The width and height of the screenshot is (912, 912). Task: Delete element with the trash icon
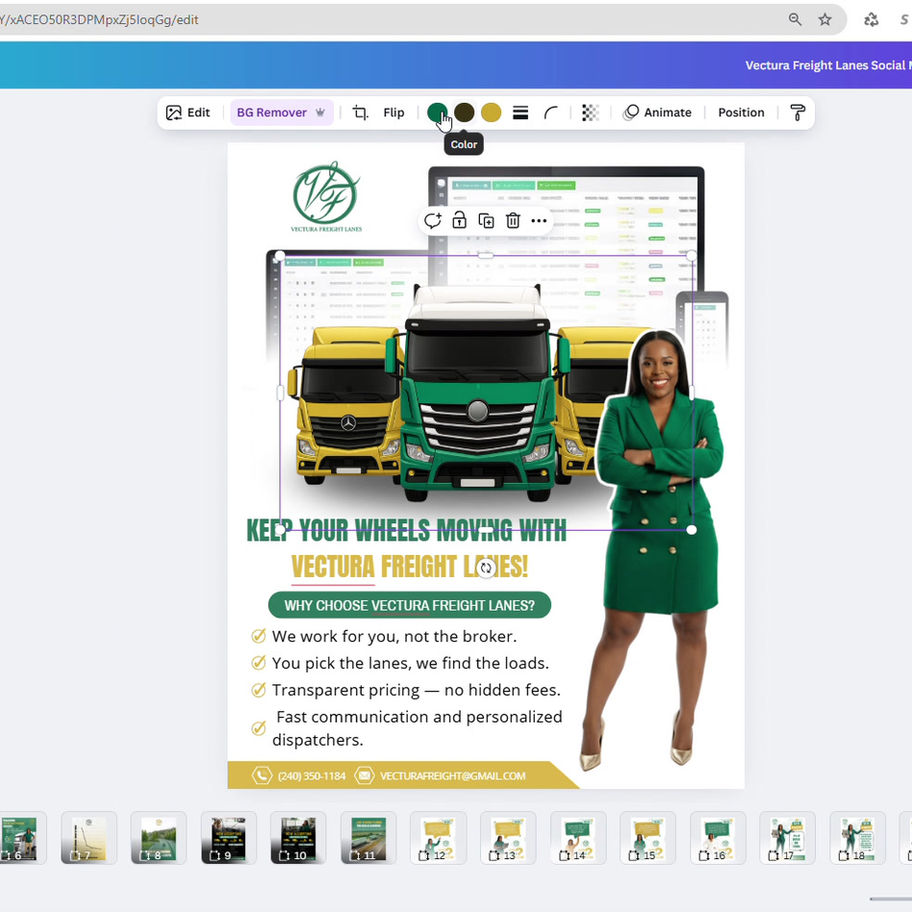click(512, 220)
